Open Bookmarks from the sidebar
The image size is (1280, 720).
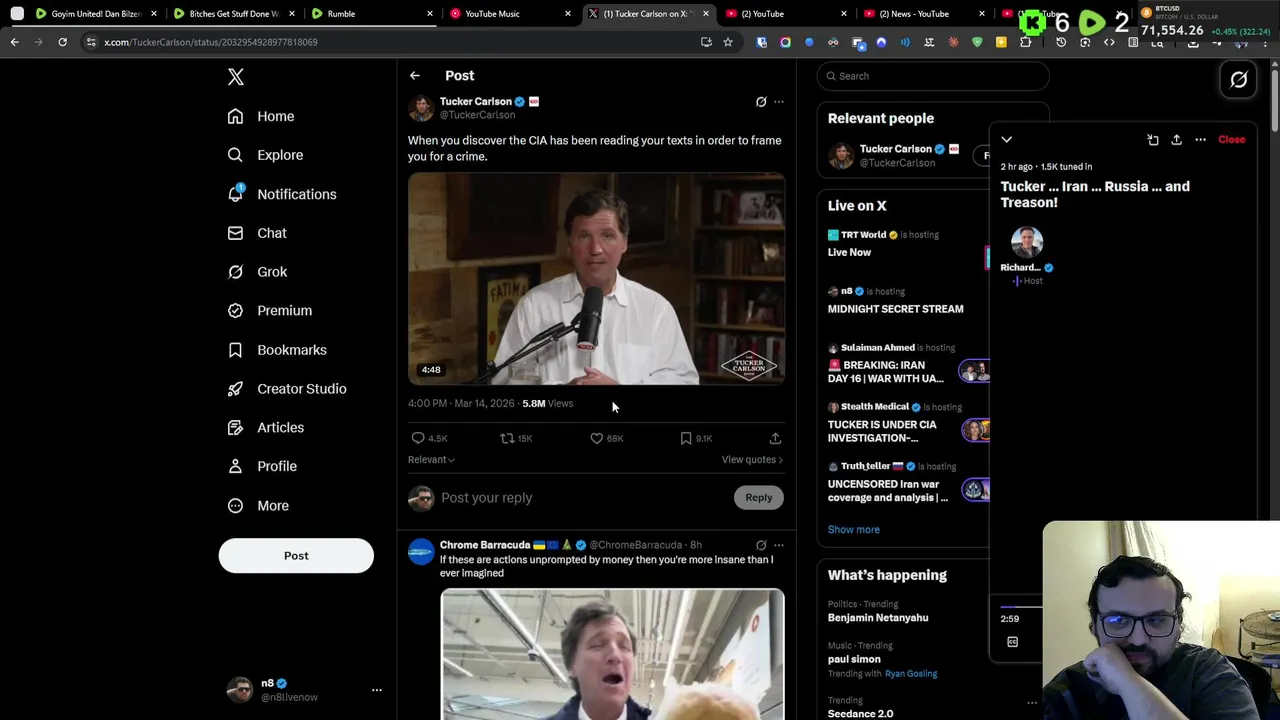click(x=277, y=350)
